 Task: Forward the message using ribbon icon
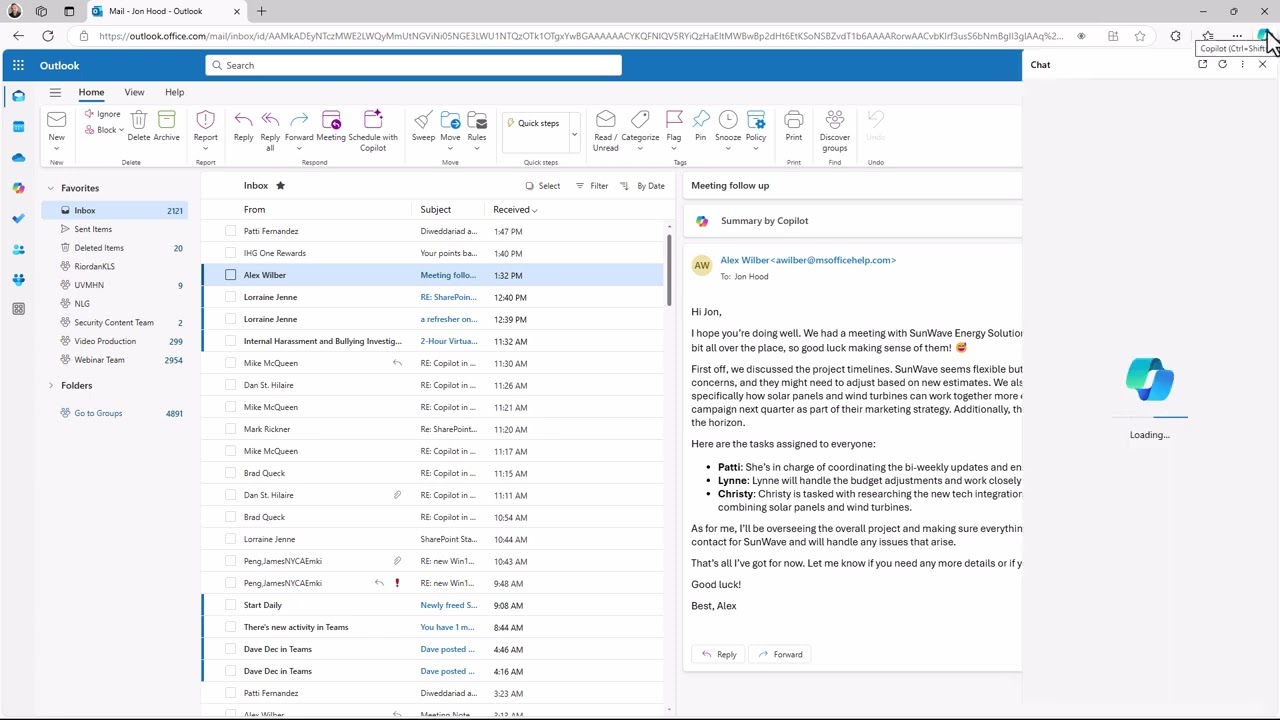tap(299, 120)
